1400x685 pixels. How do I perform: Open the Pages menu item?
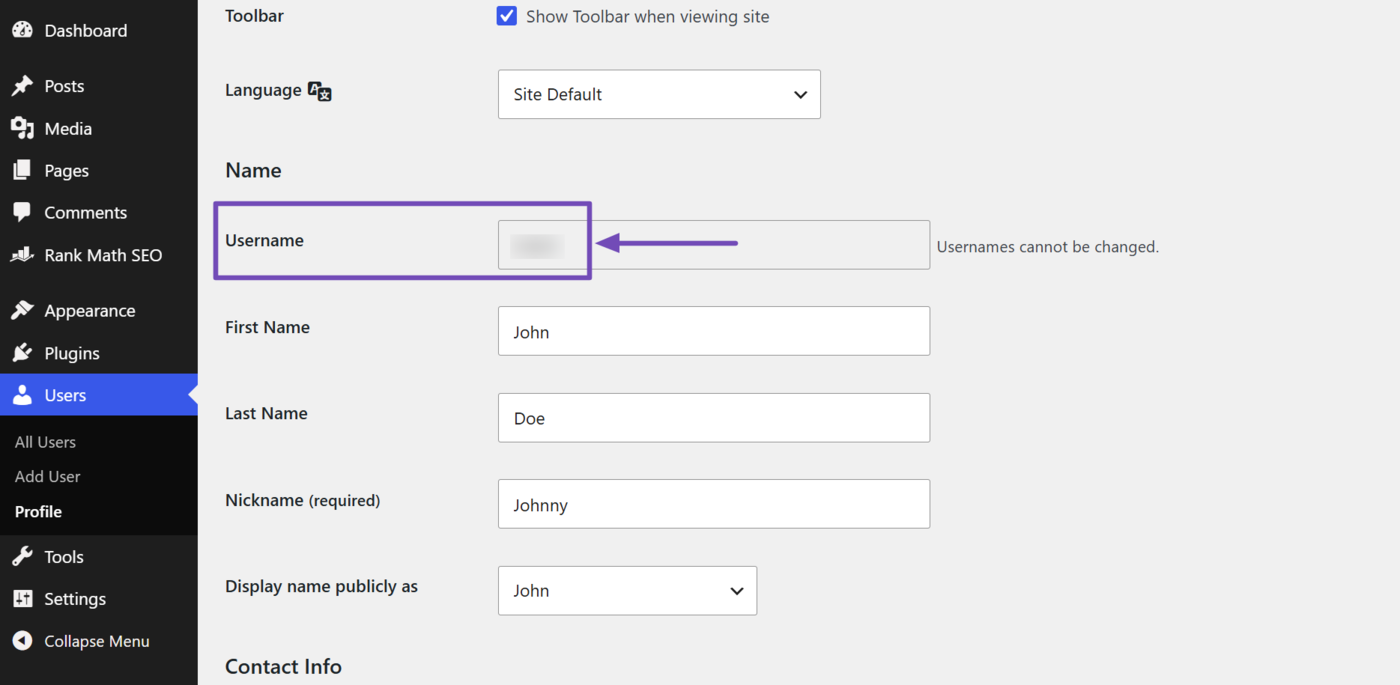tap(99, 170)
